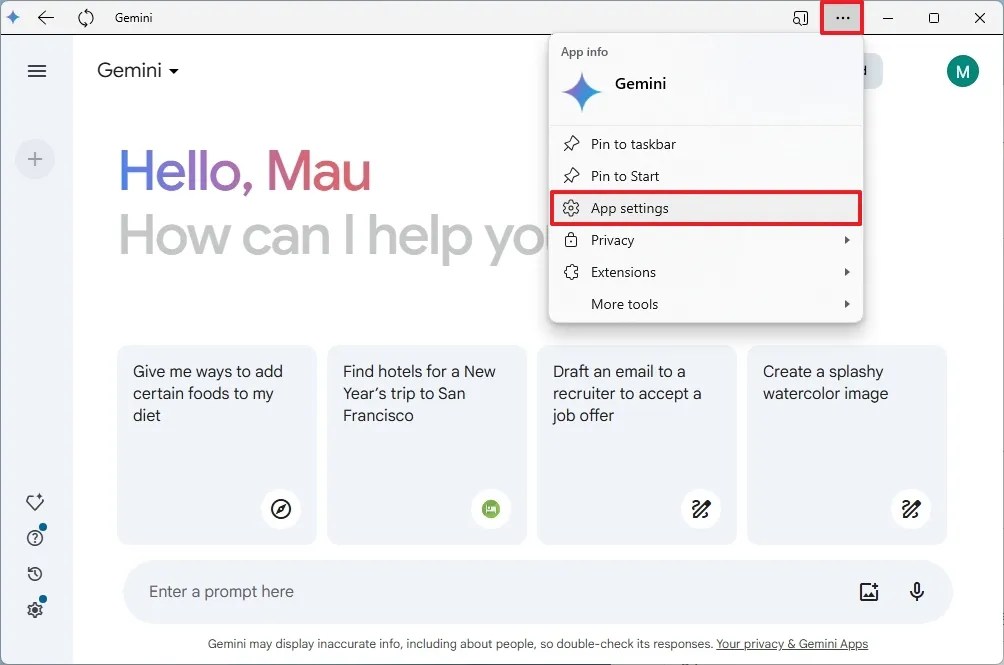Go back using the title bar arrow

click(x=45, y=18)
